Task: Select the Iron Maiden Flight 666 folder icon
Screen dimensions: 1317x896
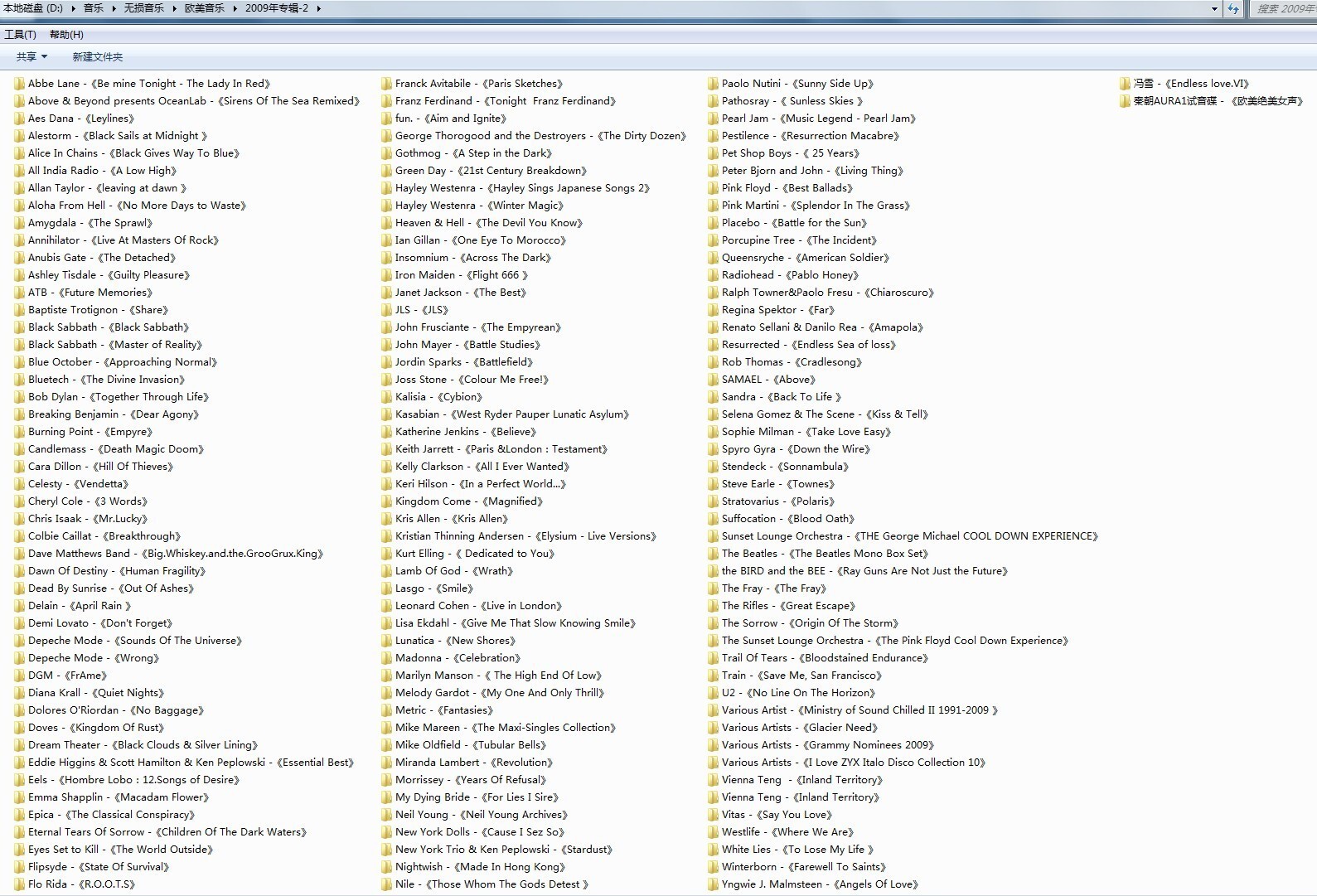Action: 387,275
